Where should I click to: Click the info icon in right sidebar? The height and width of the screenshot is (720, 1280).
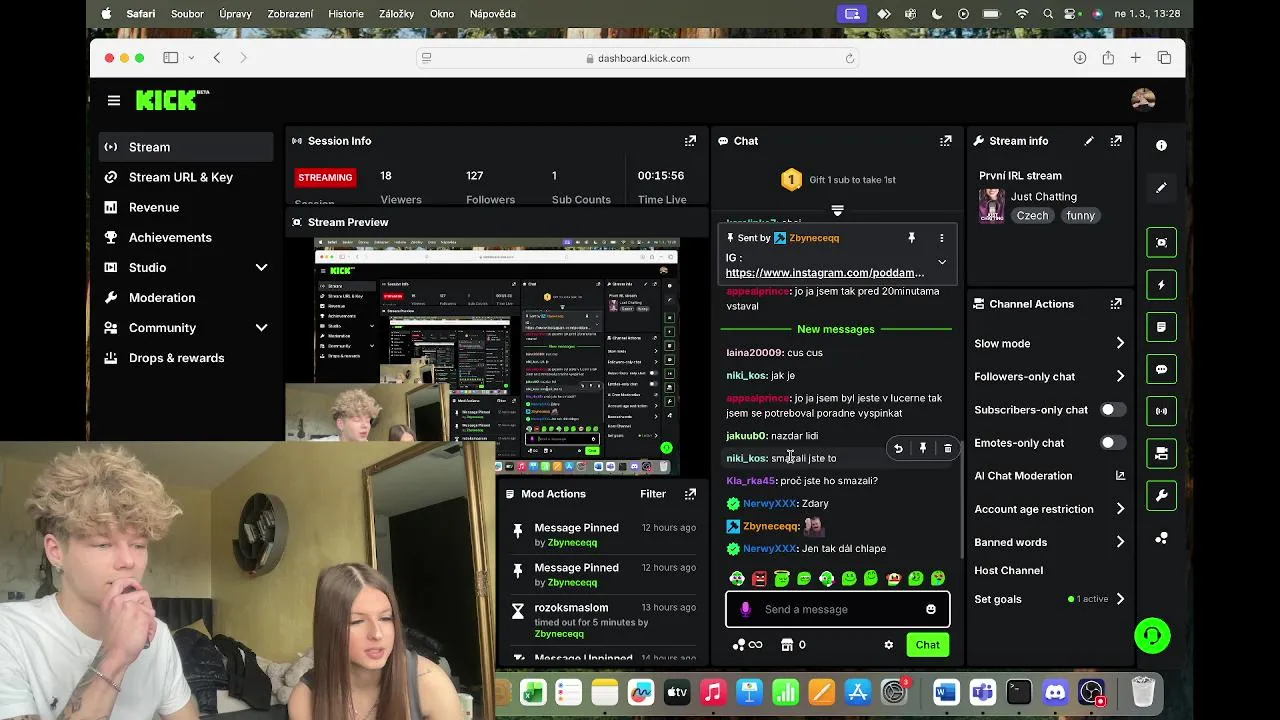pos(1161,146)
